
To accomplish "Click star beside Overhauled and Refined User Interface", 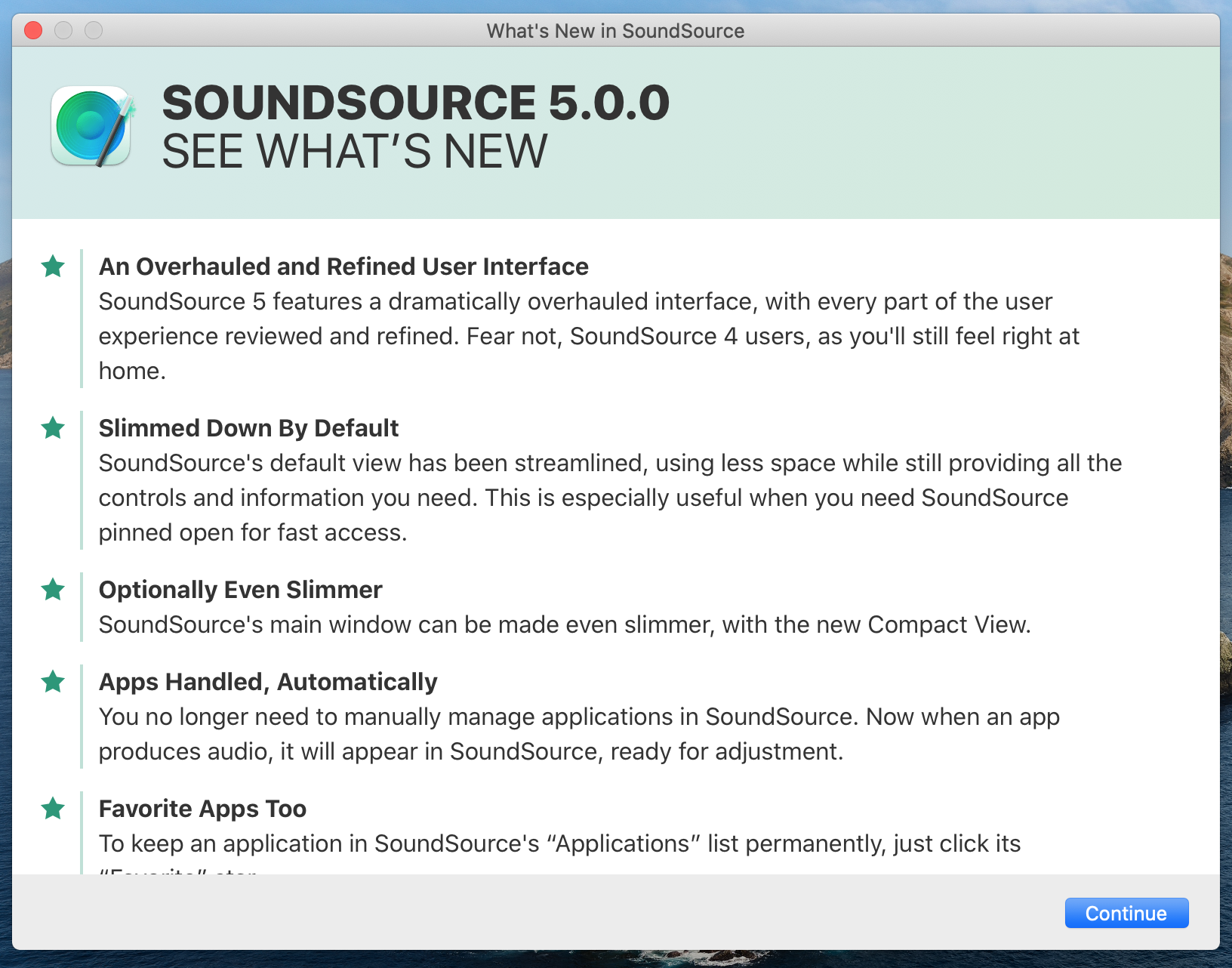I will tap(53, 266).
